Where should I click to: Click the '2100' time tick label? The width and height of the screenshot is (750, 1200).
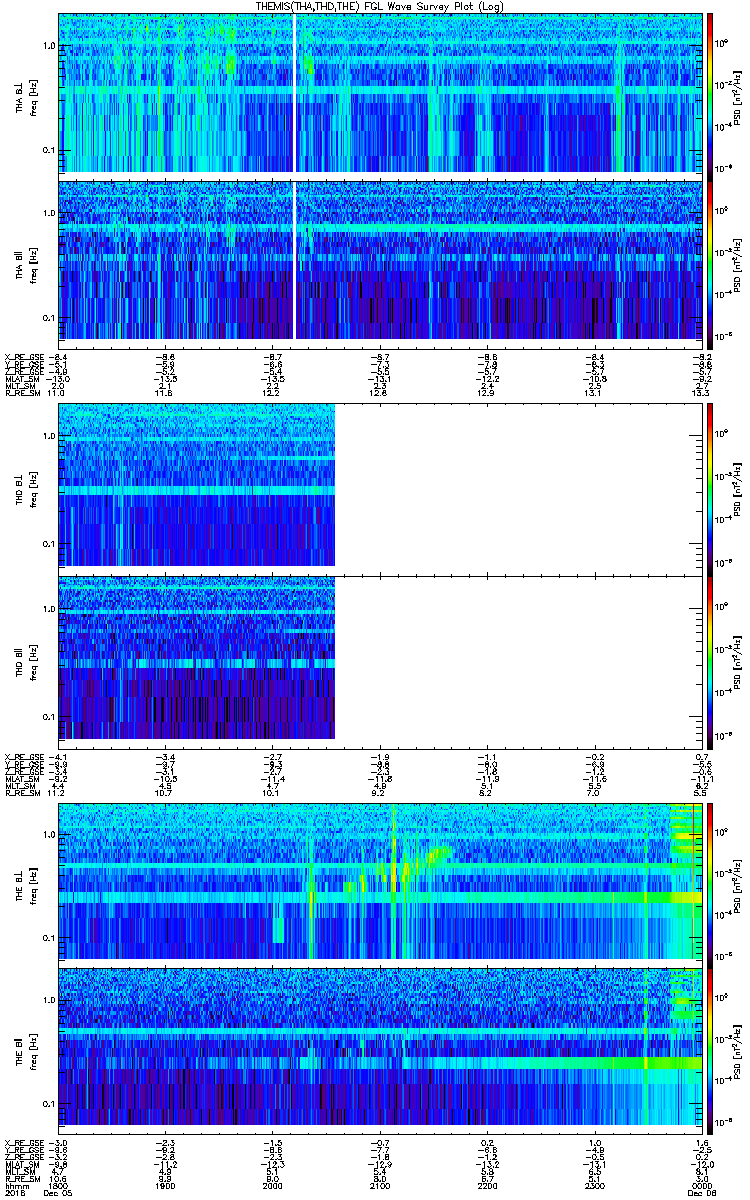coord(379,1186)
